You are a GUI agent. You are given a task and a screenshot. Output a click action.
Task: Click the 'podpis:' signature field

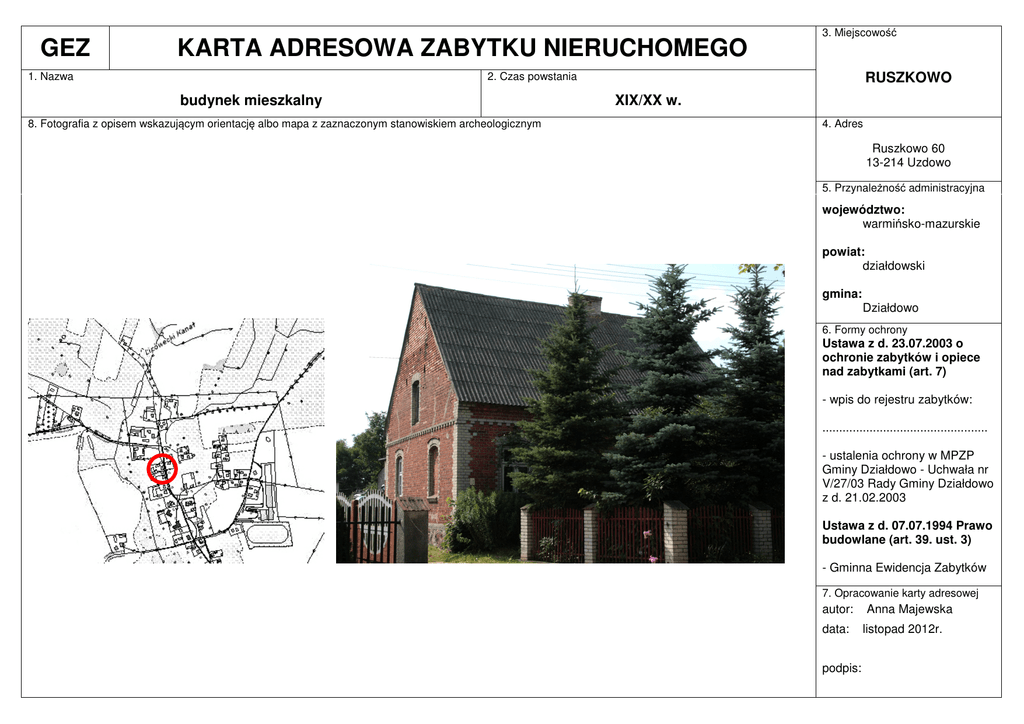pos(841,669)
